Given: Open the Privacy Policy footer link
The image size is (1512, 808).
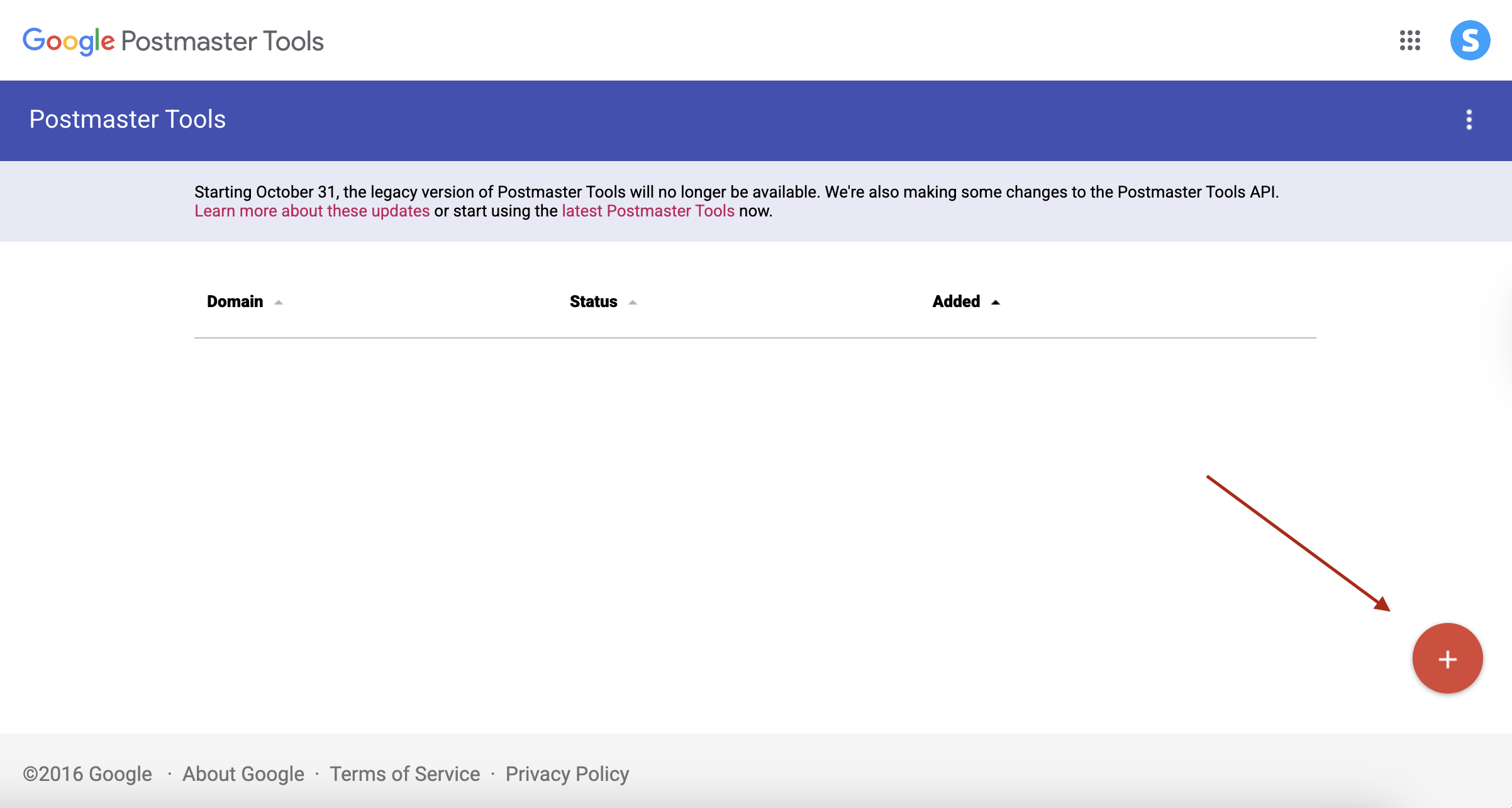Looking at the screenshot, I should (x=567, y=773).
